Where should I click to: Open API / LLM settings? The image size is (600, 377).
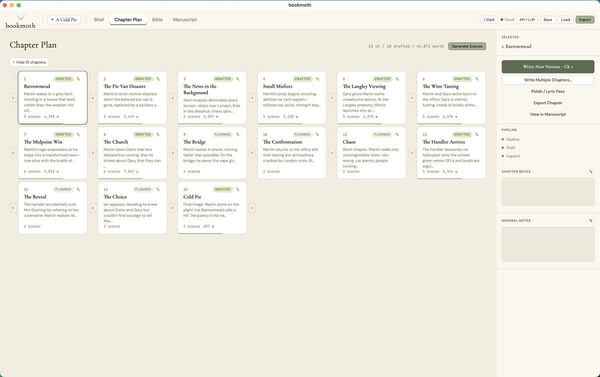pos(527,20)
